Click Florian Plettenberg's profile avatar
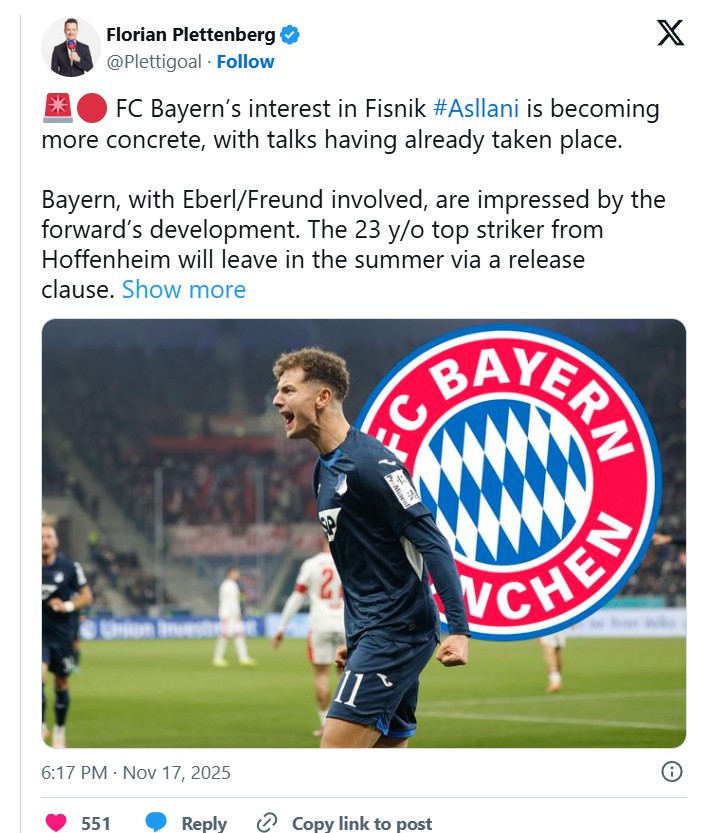The width and height of the screenshot is (705, 833). coord(70,47)
